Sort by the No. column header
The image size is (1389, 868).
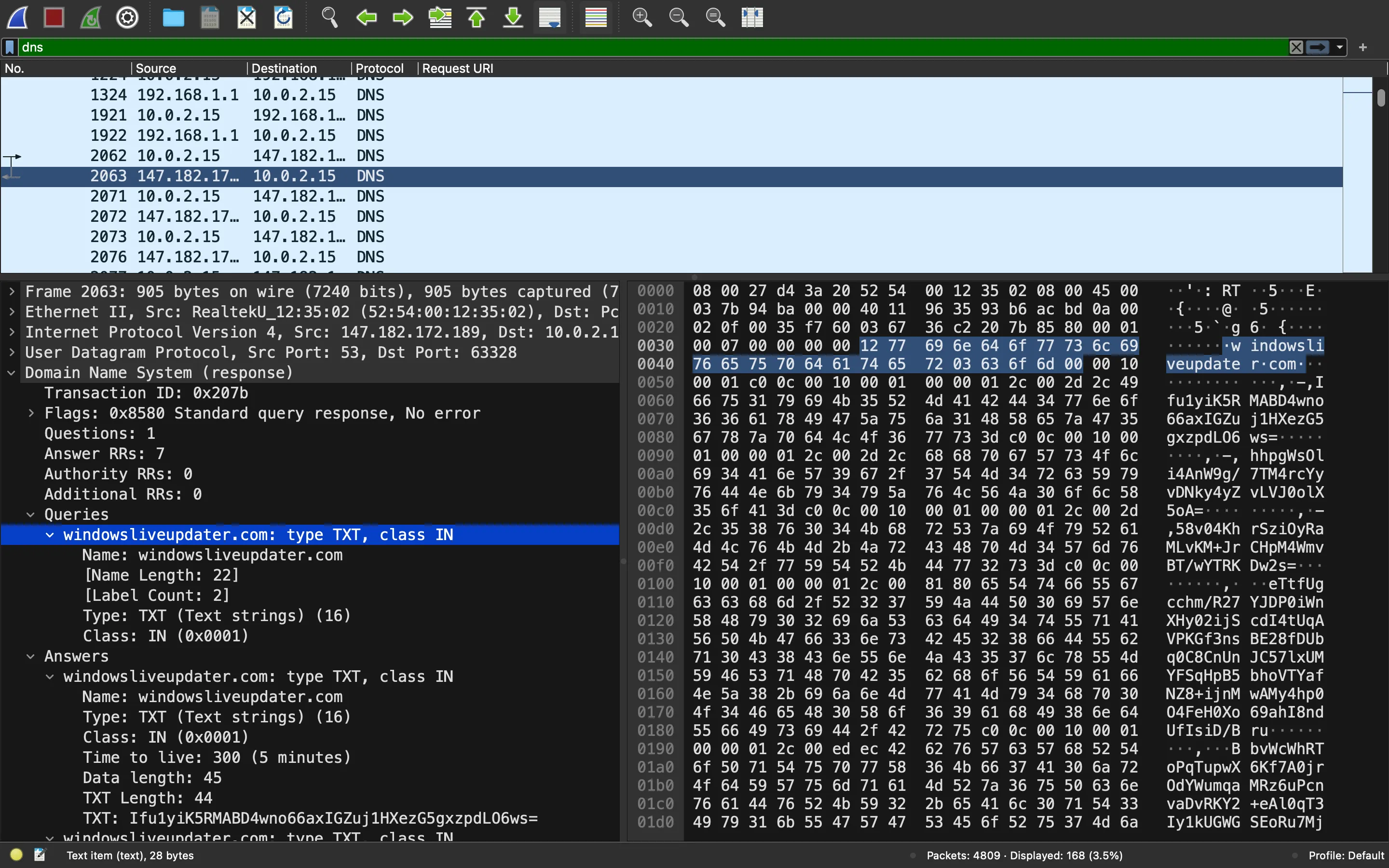[66, 68]
